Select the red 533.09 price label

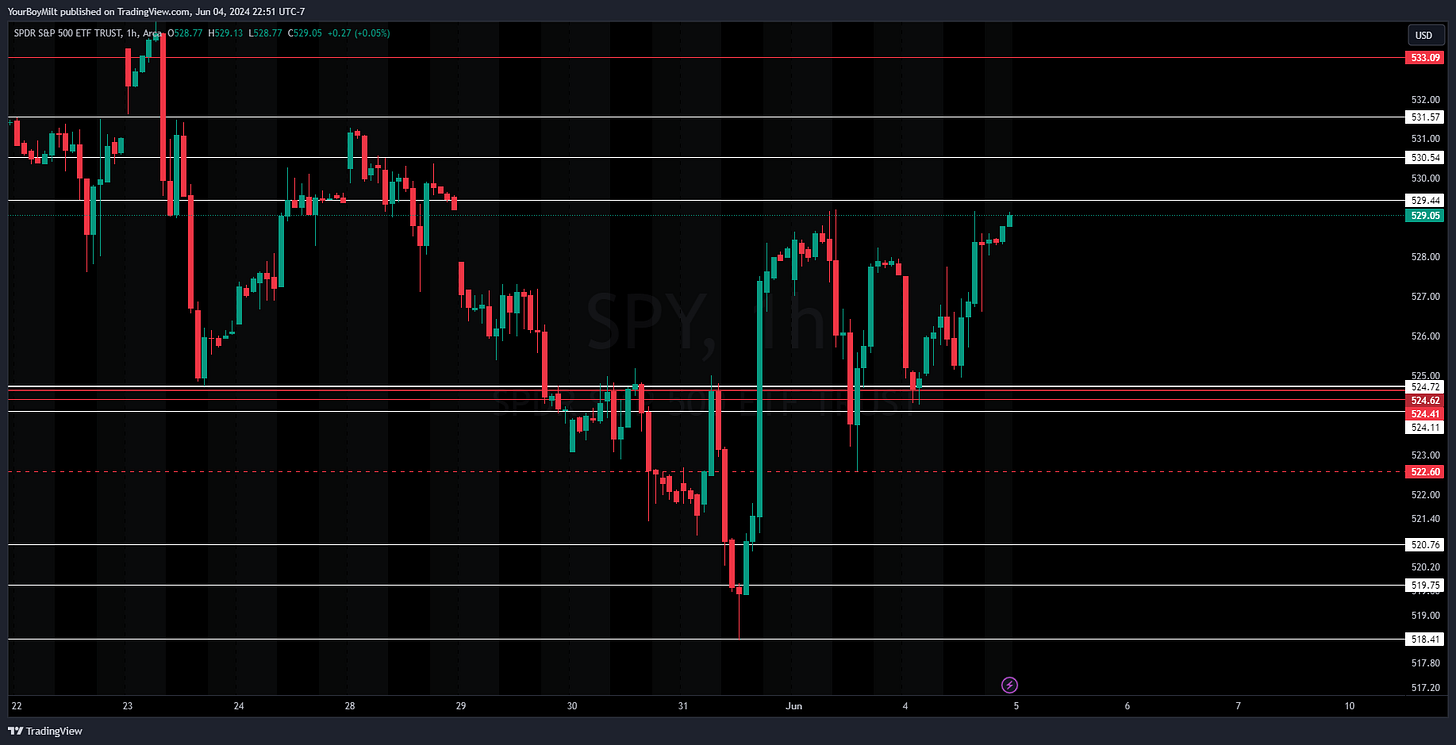point(1424,58)
